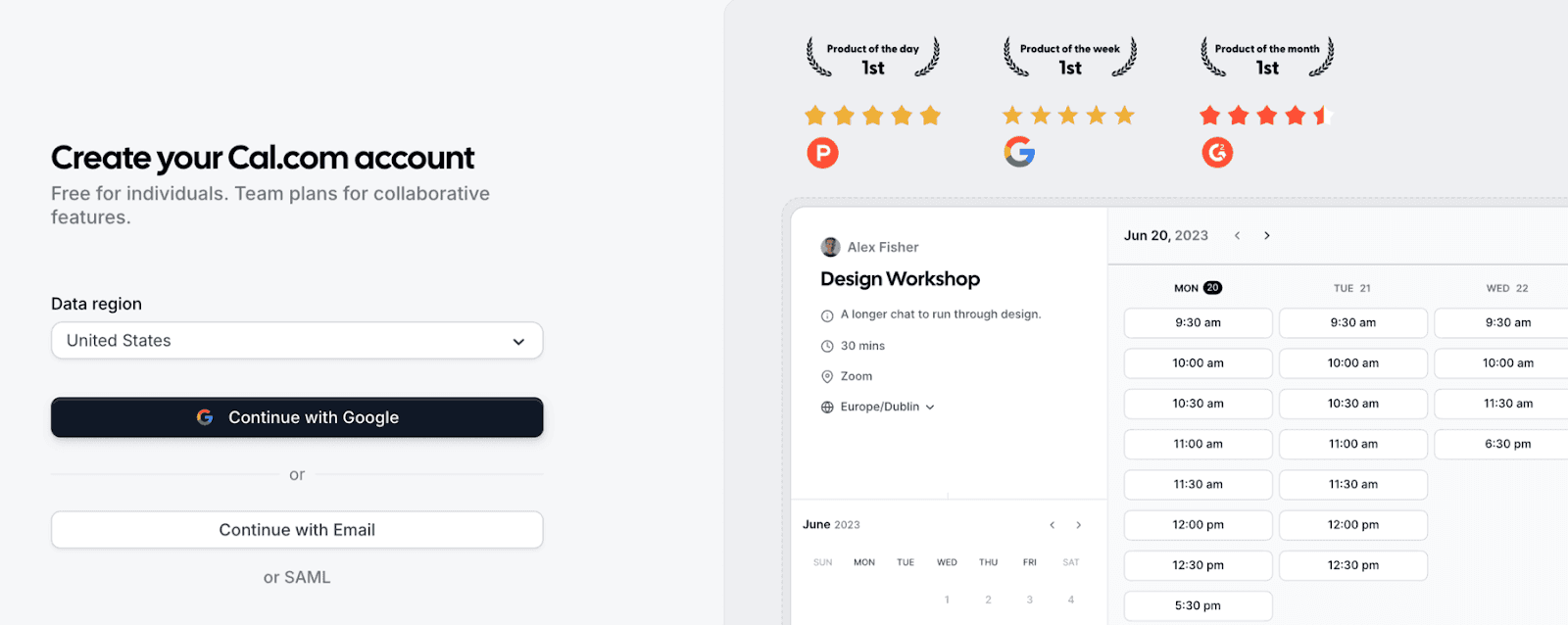Click the Product Hunt five-star rating

coord(872,116)
